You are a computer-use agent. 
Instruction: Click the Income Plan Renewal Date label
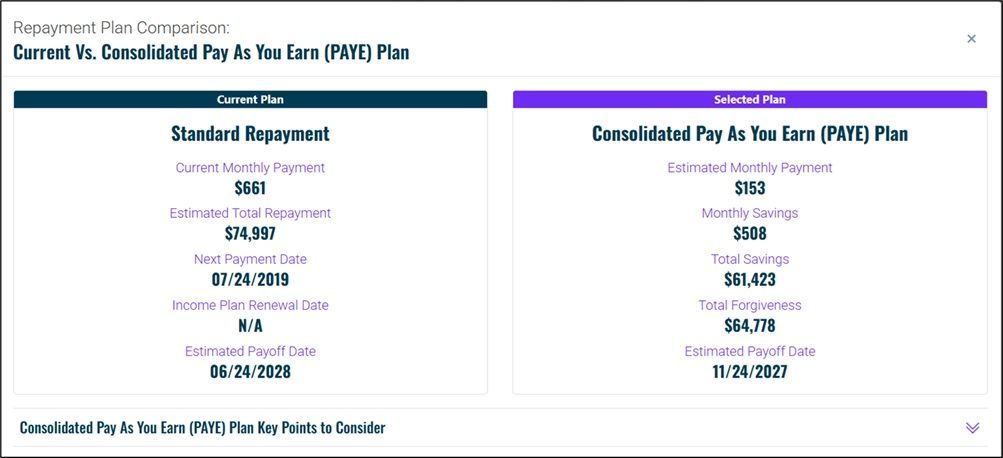coord(250,305)
